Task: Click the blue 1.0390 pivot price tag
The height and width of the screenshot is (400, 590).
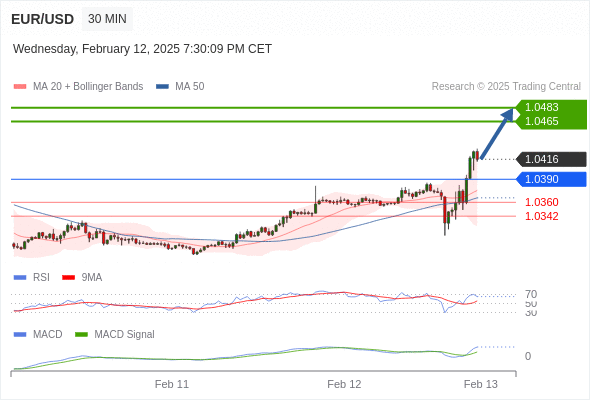Action: (x=551, y=179)
